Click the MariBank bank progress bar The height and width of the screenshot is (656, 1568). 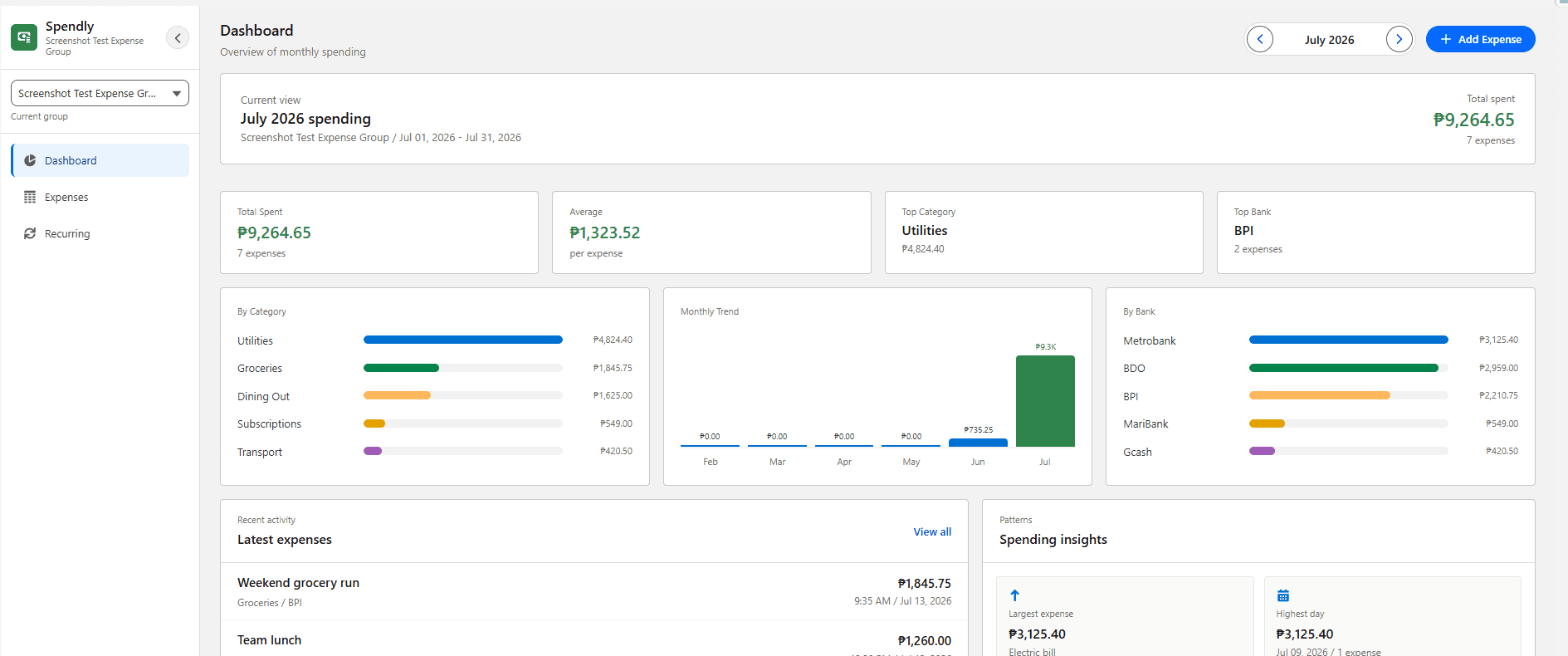click(1349, 423)
